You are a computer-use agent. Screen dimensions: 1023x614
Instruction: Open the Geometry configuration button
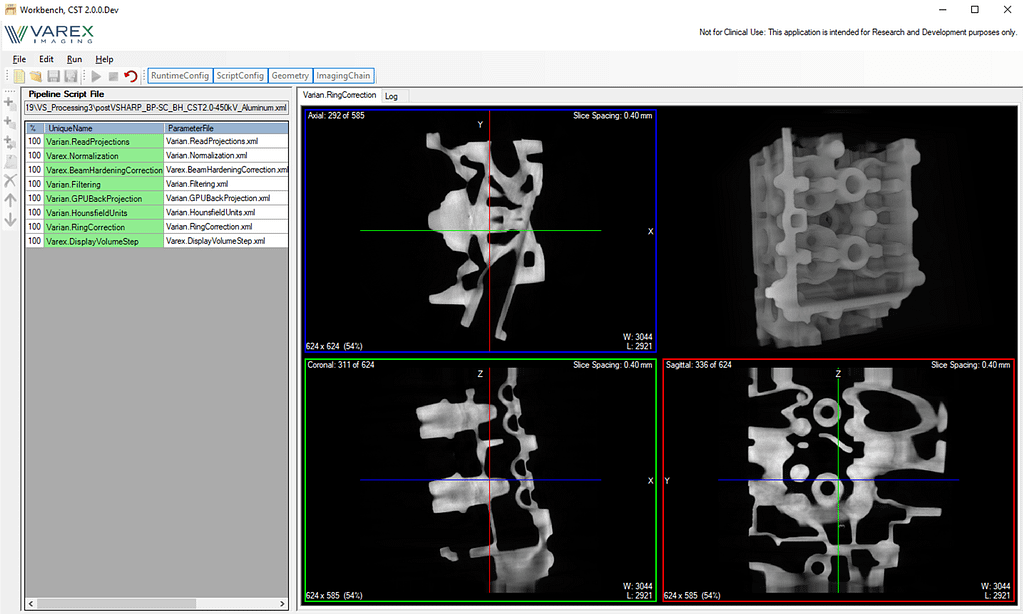coord(290,76)
